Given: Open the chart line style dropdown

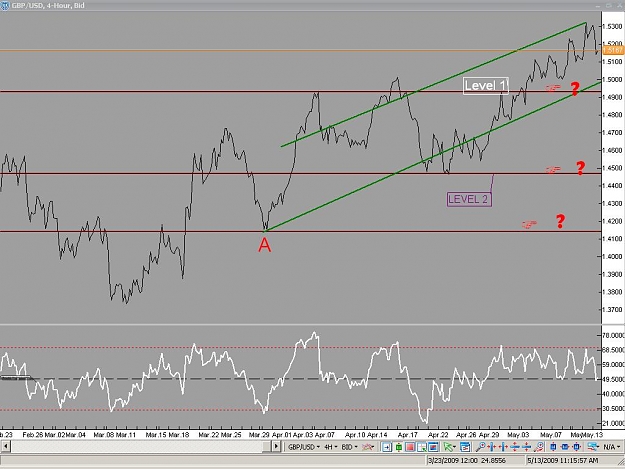Looking at the screenshot, I should (x=368, y=447).
